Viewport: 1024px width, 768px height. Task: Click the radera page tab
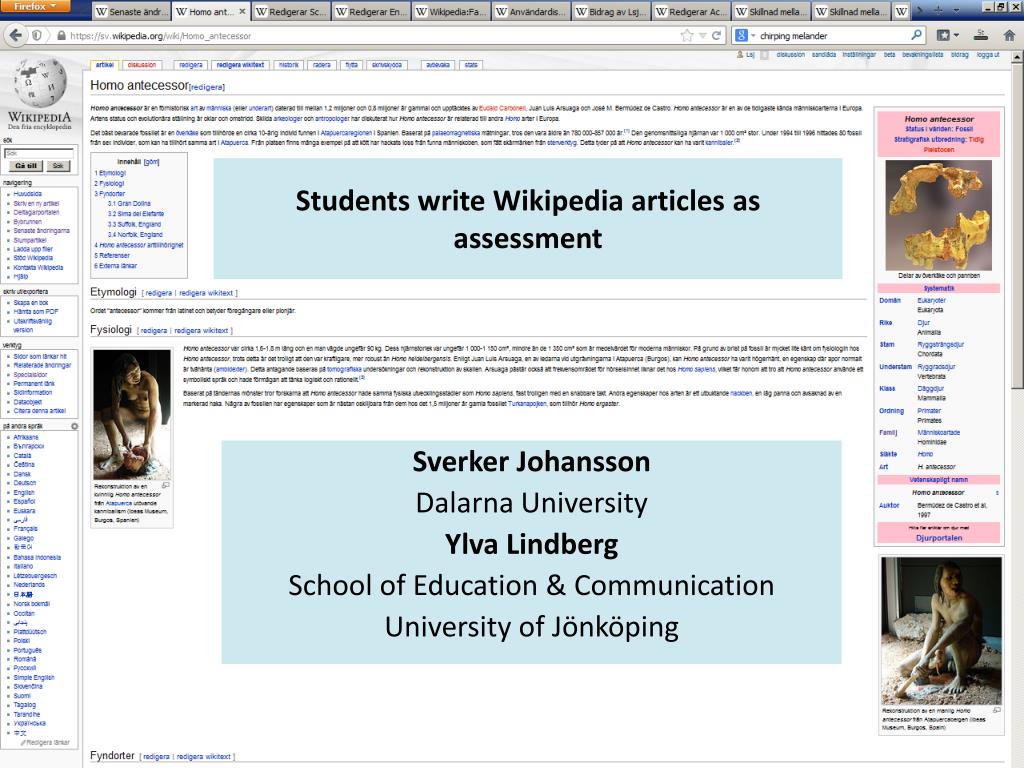coord(322,65)
